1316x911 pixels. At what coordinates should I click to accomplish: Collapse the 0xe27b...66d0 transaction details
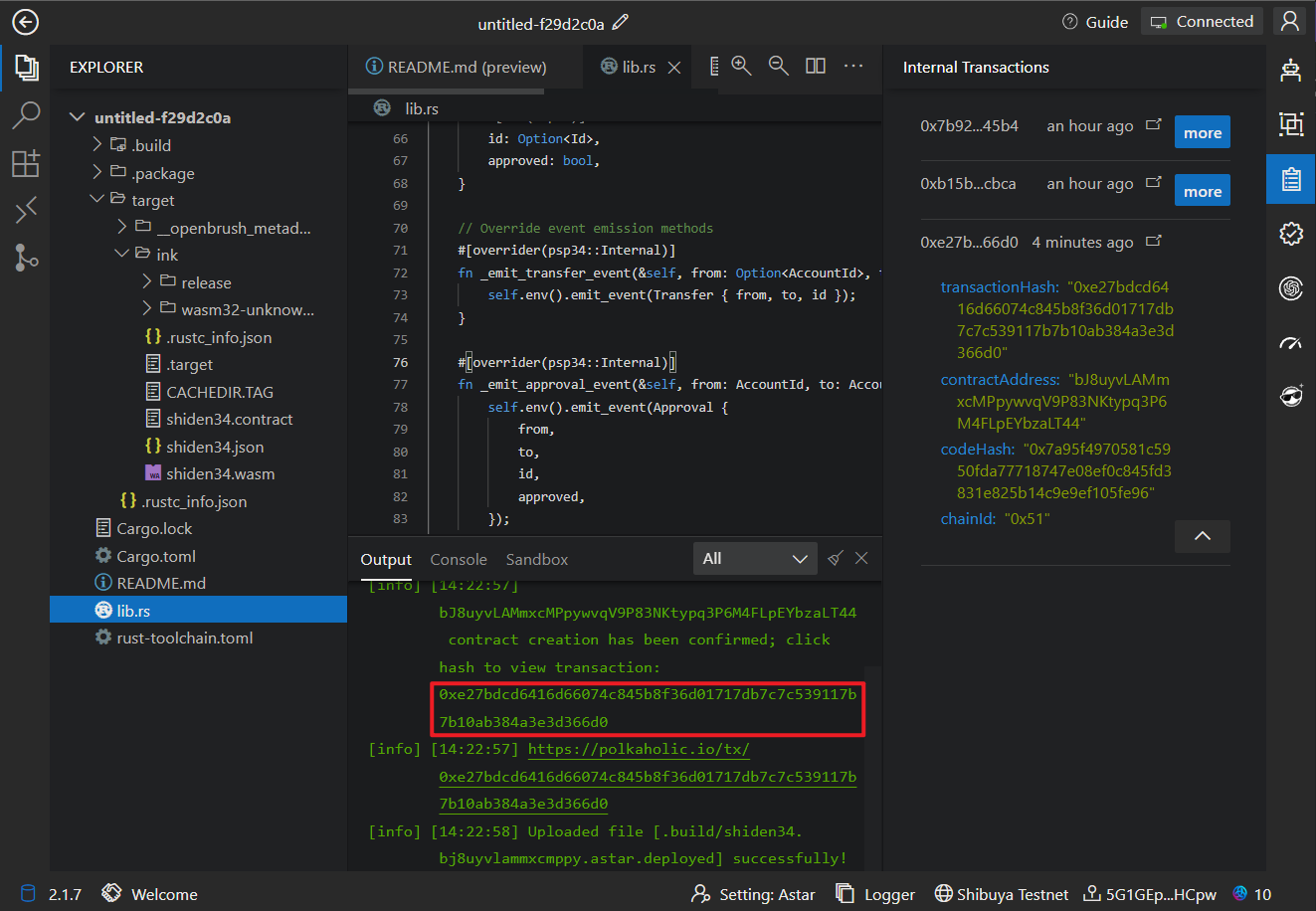pos(1202,536)
